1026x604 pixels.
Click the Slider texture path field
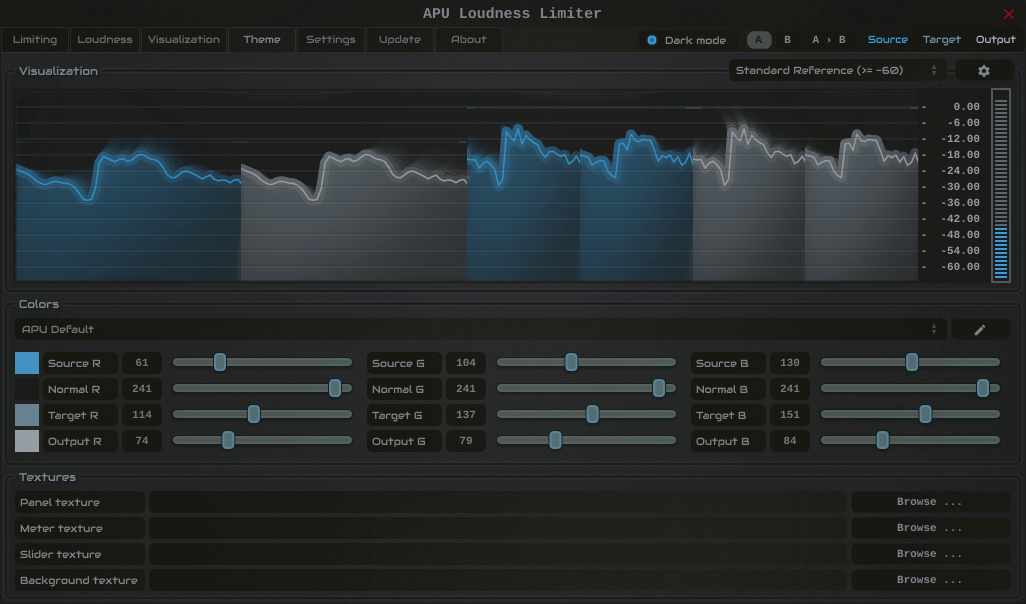pyautogui.click(x=498, y=554)
